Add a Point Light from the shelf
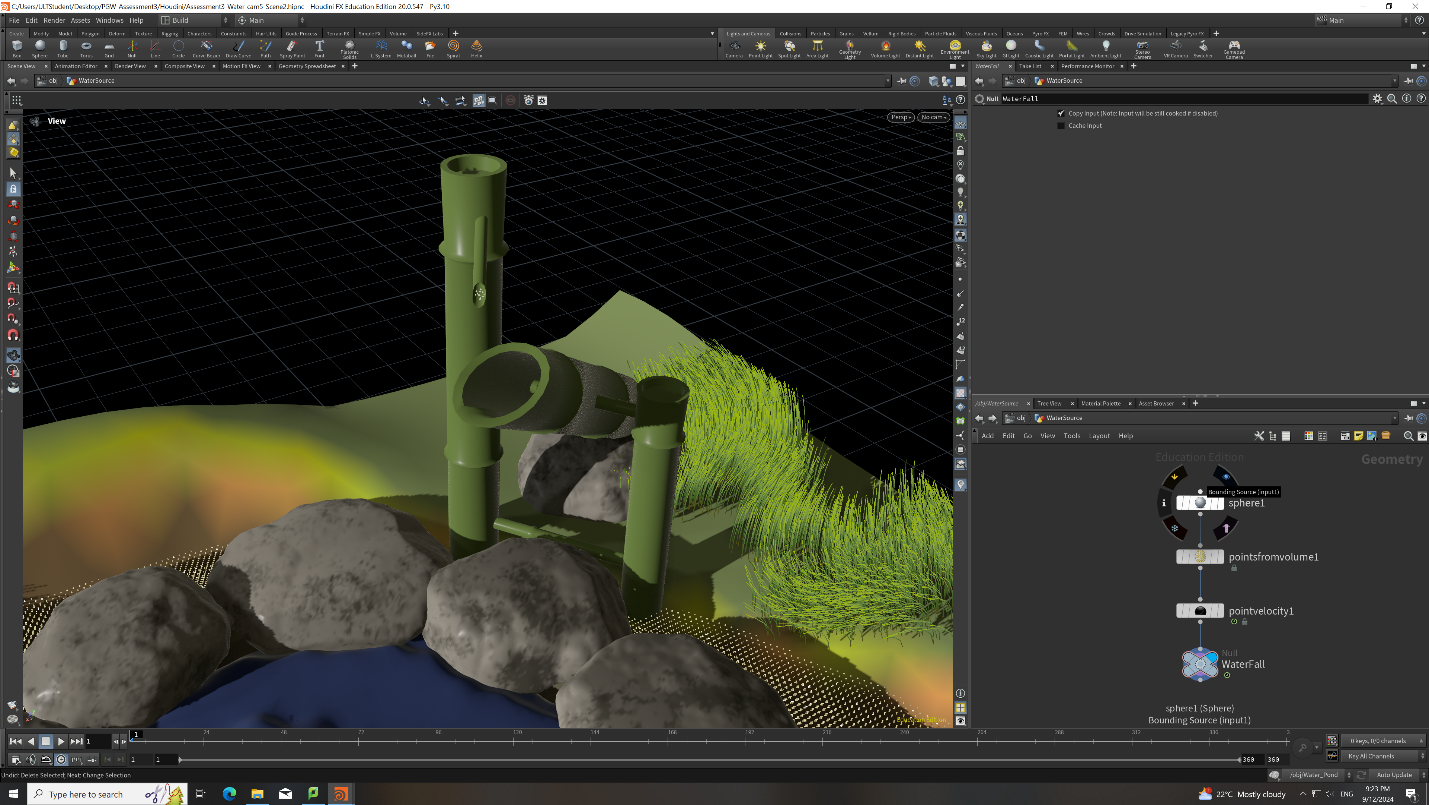 click(760, 47)
